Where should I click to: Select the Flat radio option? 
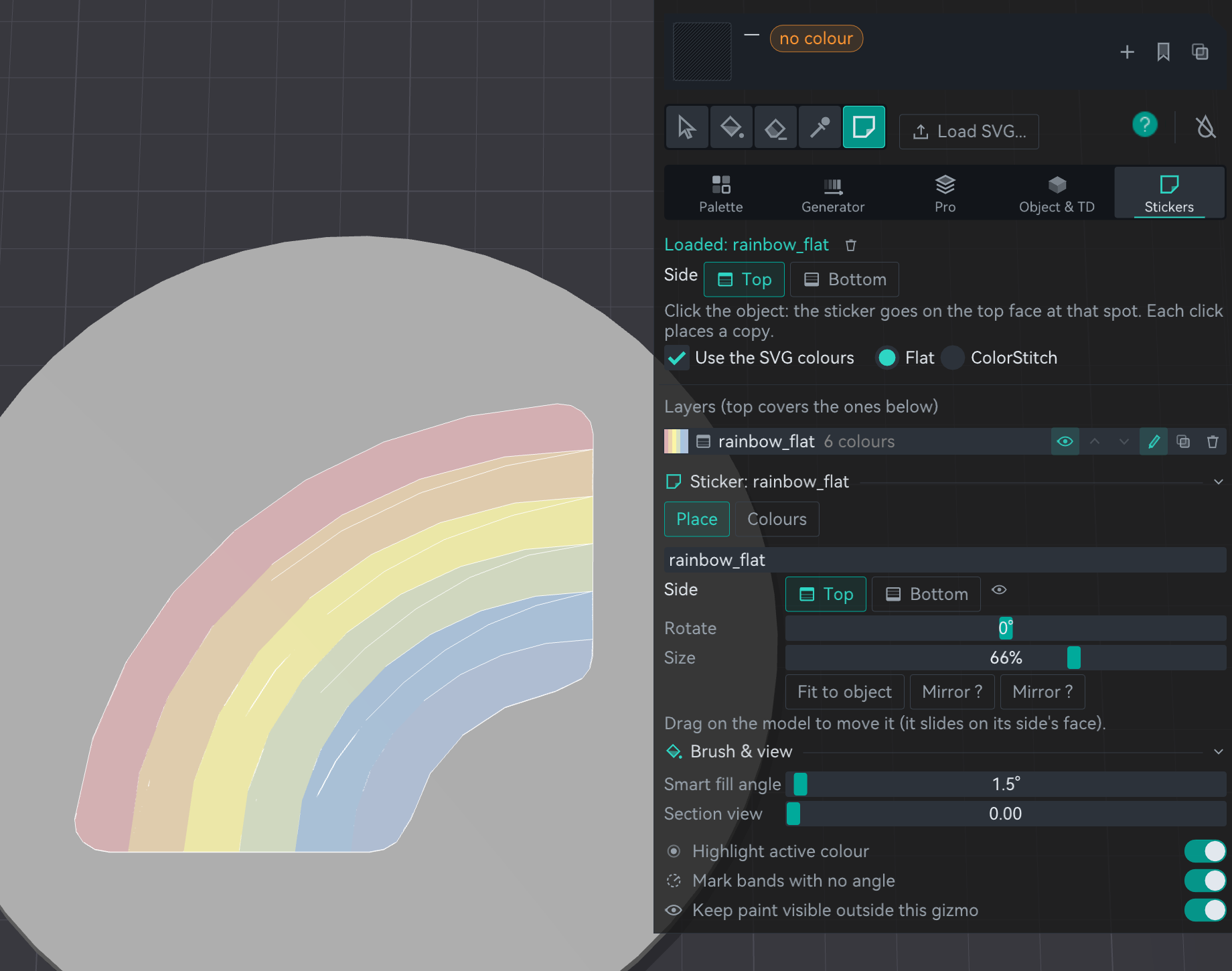(x=887, y=358)
